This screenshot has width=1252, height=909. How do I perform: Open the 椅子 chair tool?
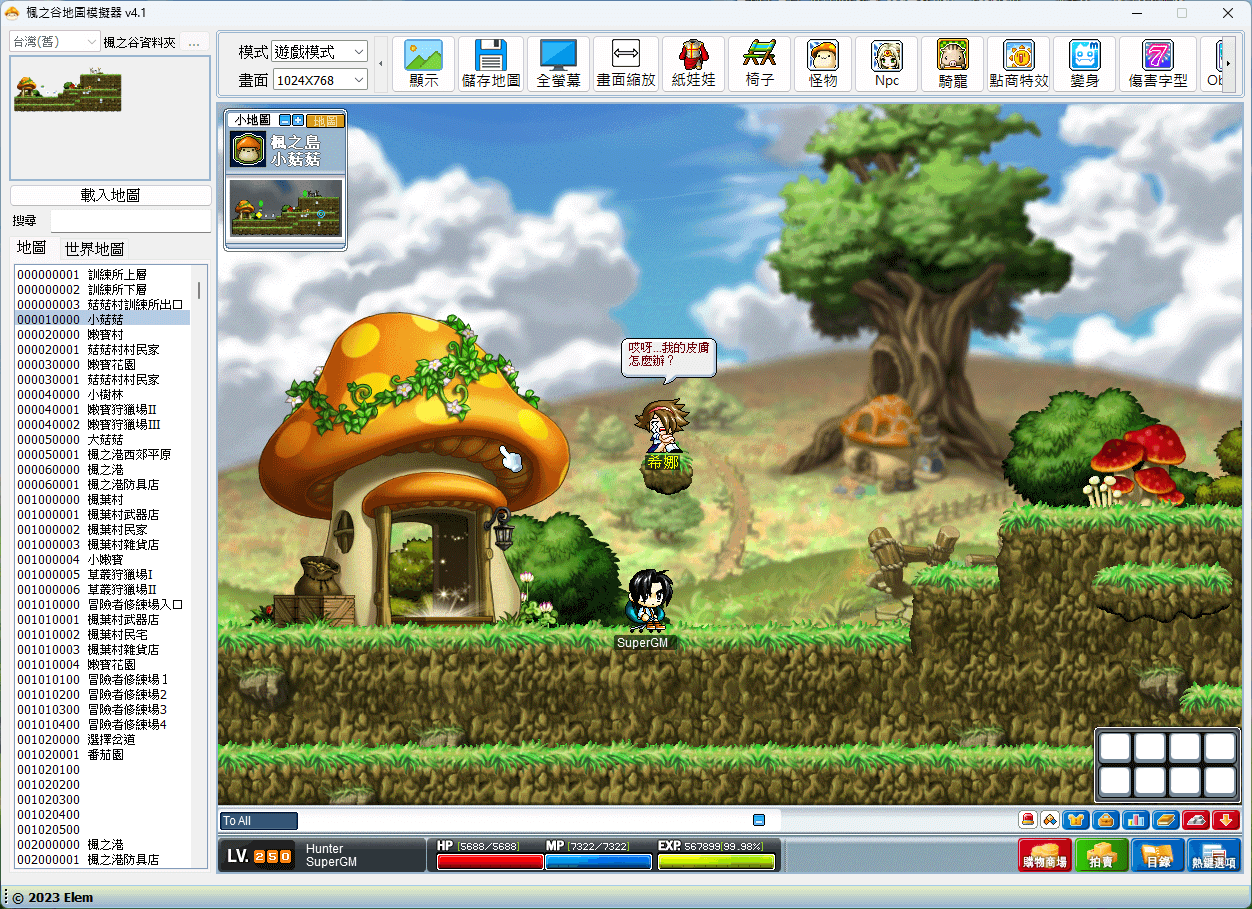[760, 64]
